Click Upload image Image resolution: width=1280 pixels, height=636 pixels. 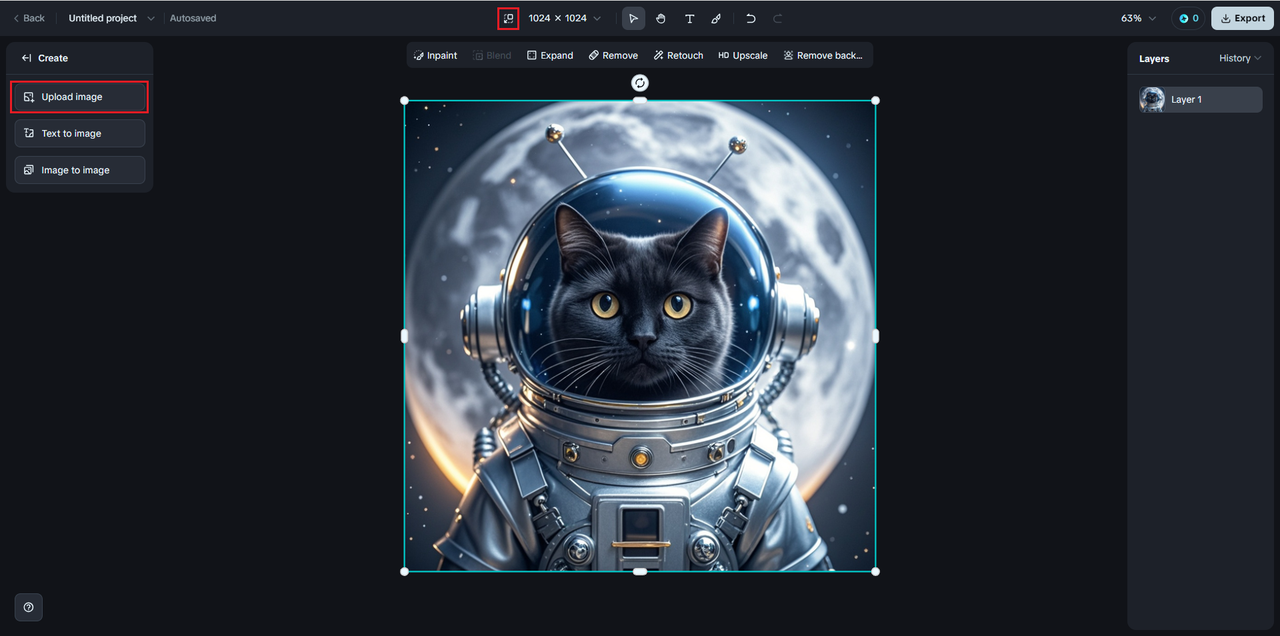coord(79,97)
